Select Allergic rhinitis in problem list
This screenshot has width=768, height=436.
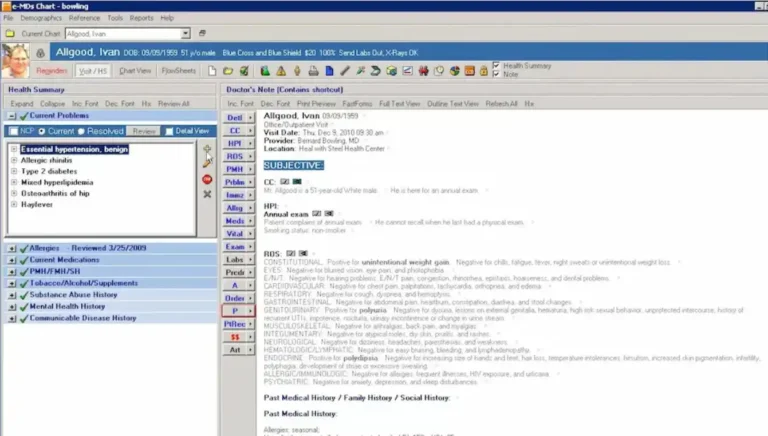(x=47, y=160)
